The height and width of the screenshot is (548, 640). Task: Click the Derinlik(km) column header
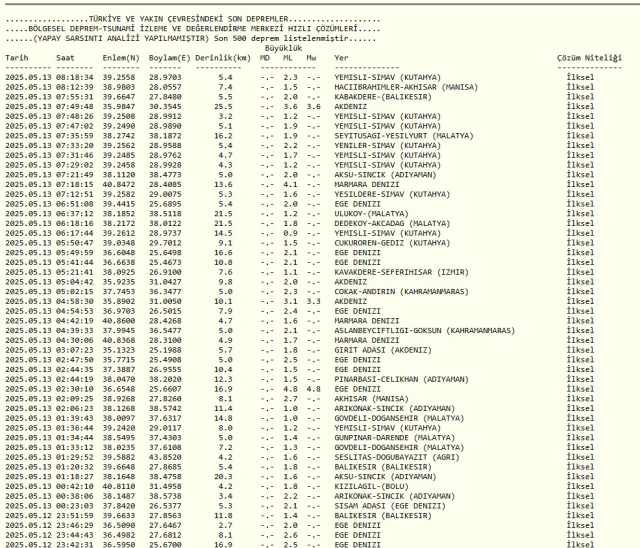point(214,57)
